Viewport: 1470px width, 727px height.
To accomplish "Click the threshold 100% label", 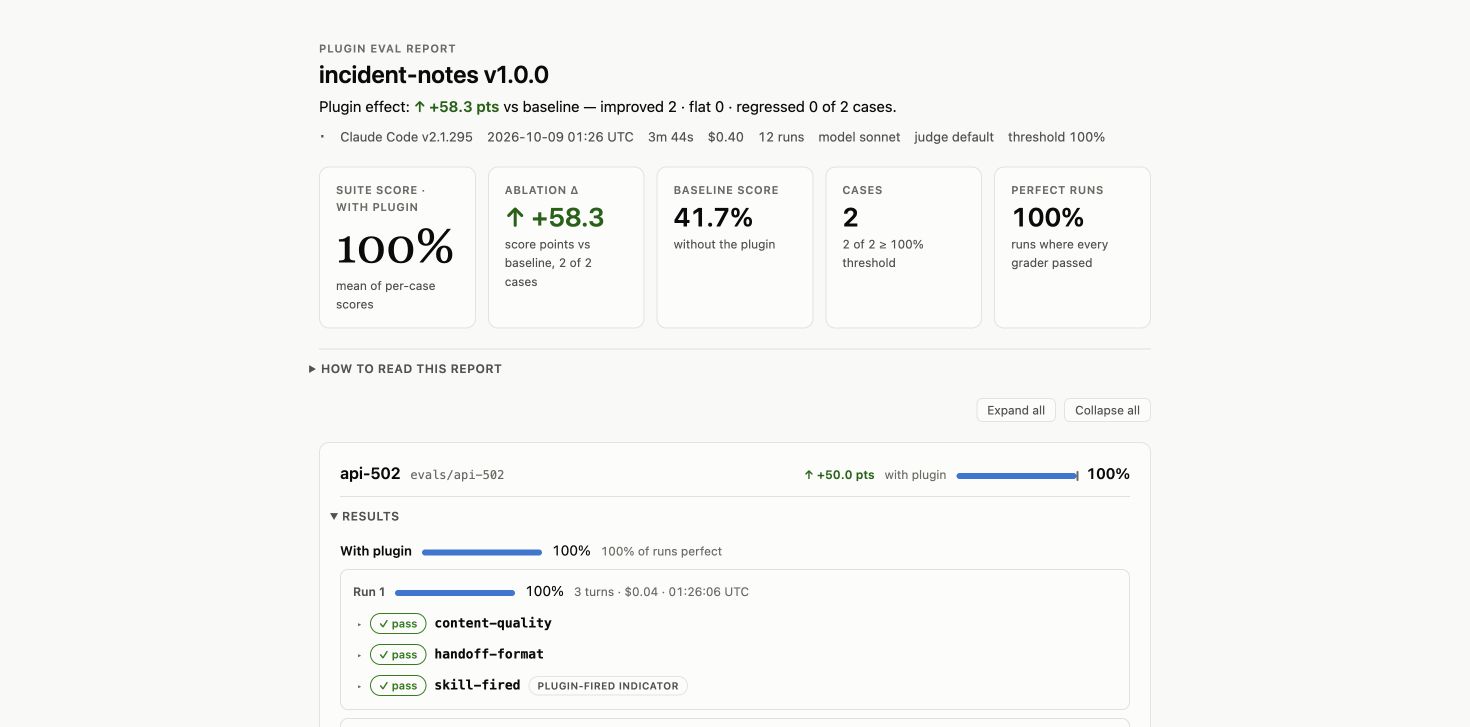I will click(1056, 137).
